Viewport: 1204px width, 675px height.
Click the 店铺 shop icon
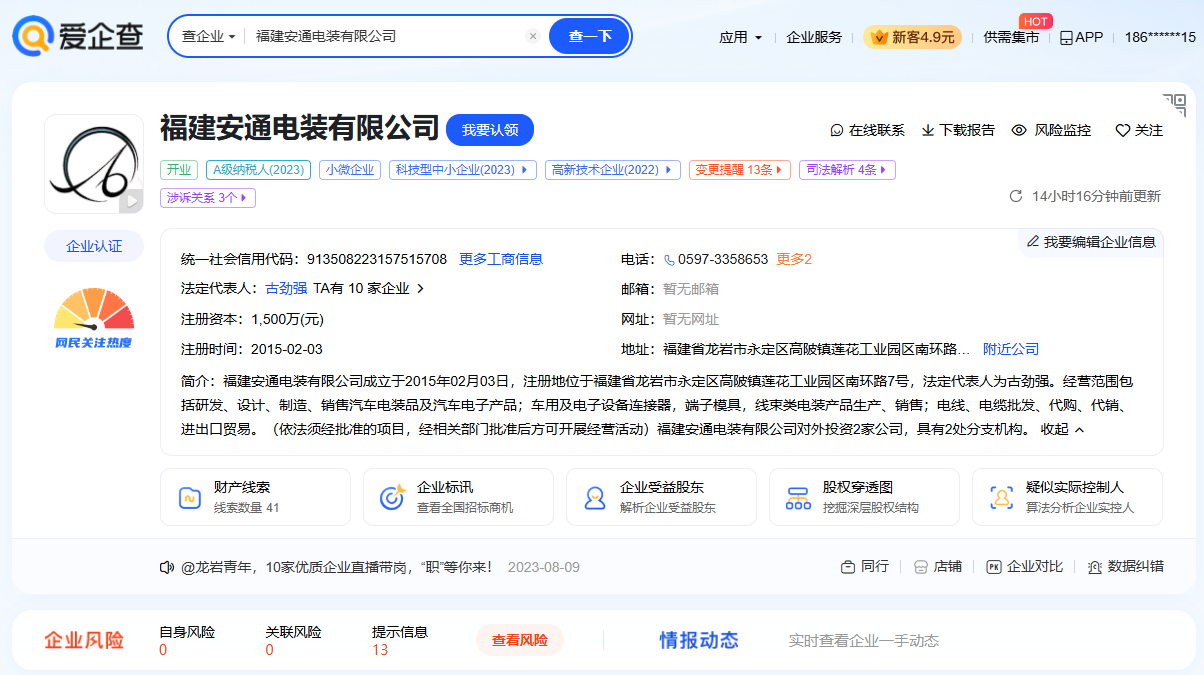(920, 567)
